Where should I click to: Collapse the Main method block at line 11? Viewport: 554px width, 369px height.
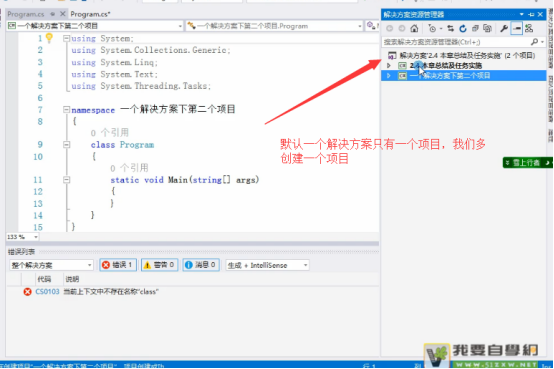[x=66, y=180]
